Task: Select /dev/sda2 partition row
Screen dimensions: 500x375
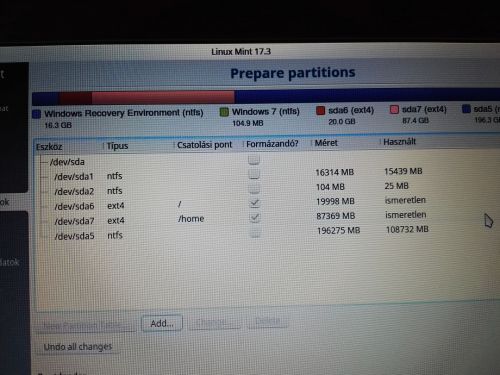Action: pyautogui.click(x=267, y=189)
